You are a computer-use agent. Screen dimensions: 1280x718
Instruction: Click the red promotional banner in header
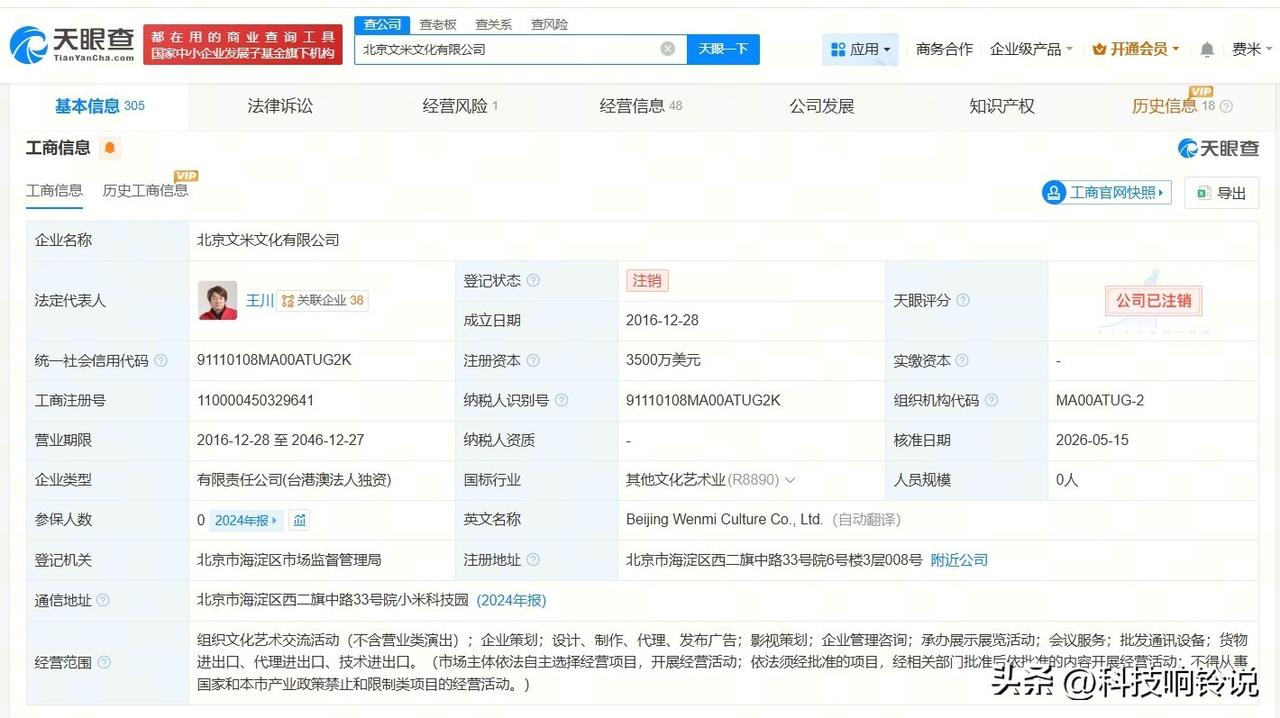243,44
